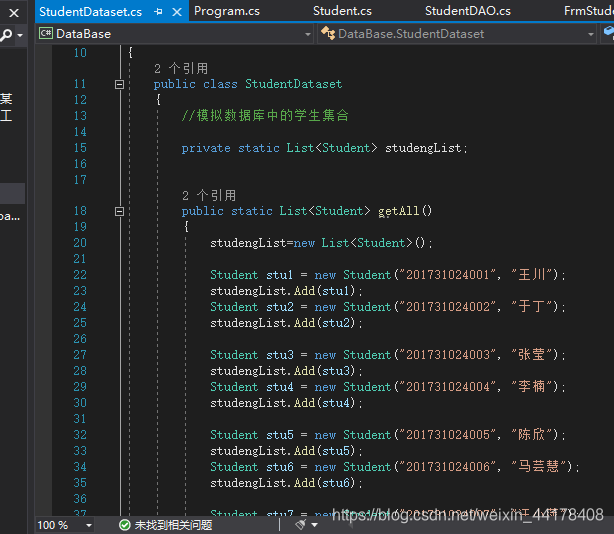Collapse the getAll method outline

[119, 211]
